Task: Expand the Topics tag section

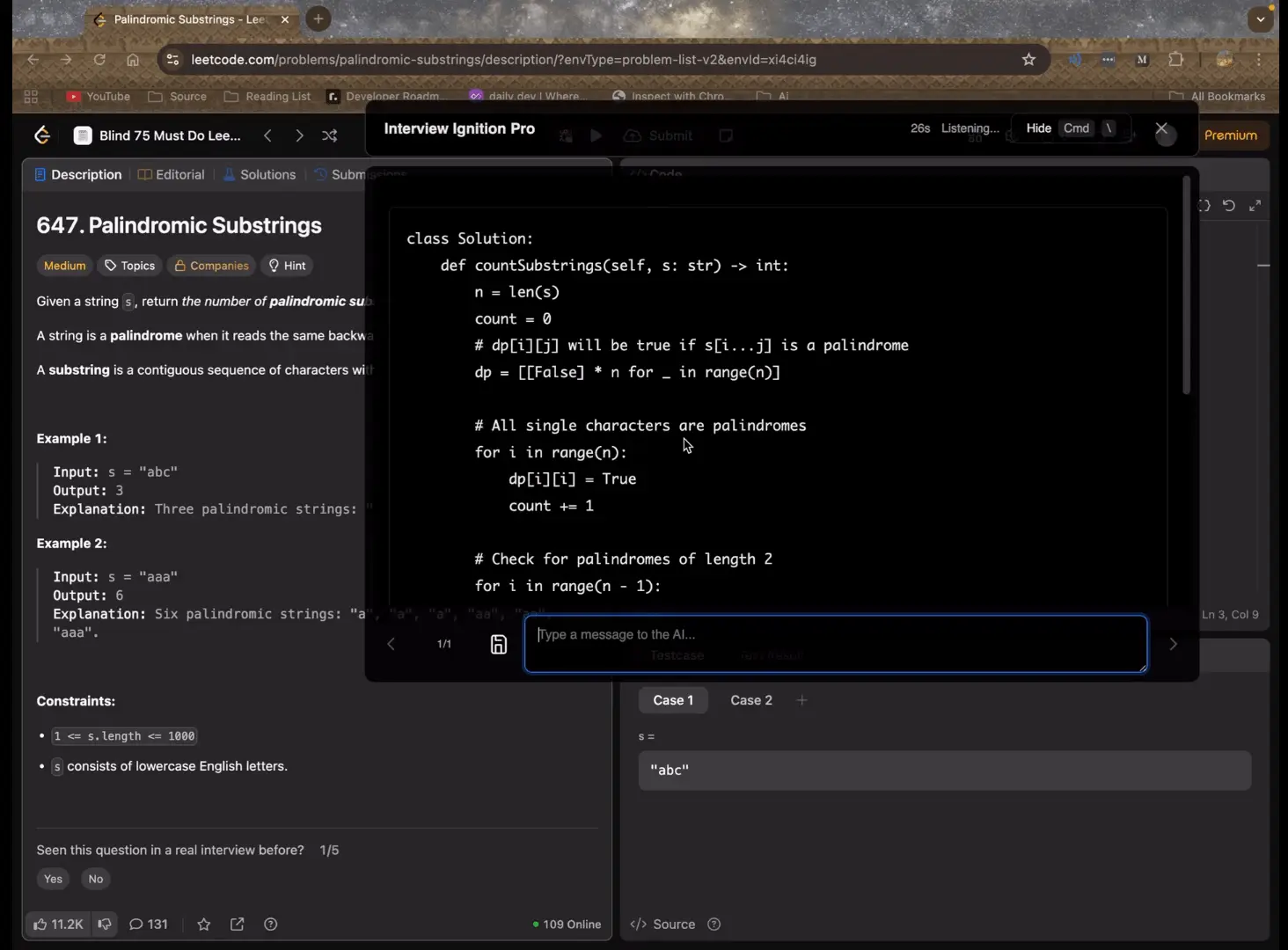Action: (129, 266)
